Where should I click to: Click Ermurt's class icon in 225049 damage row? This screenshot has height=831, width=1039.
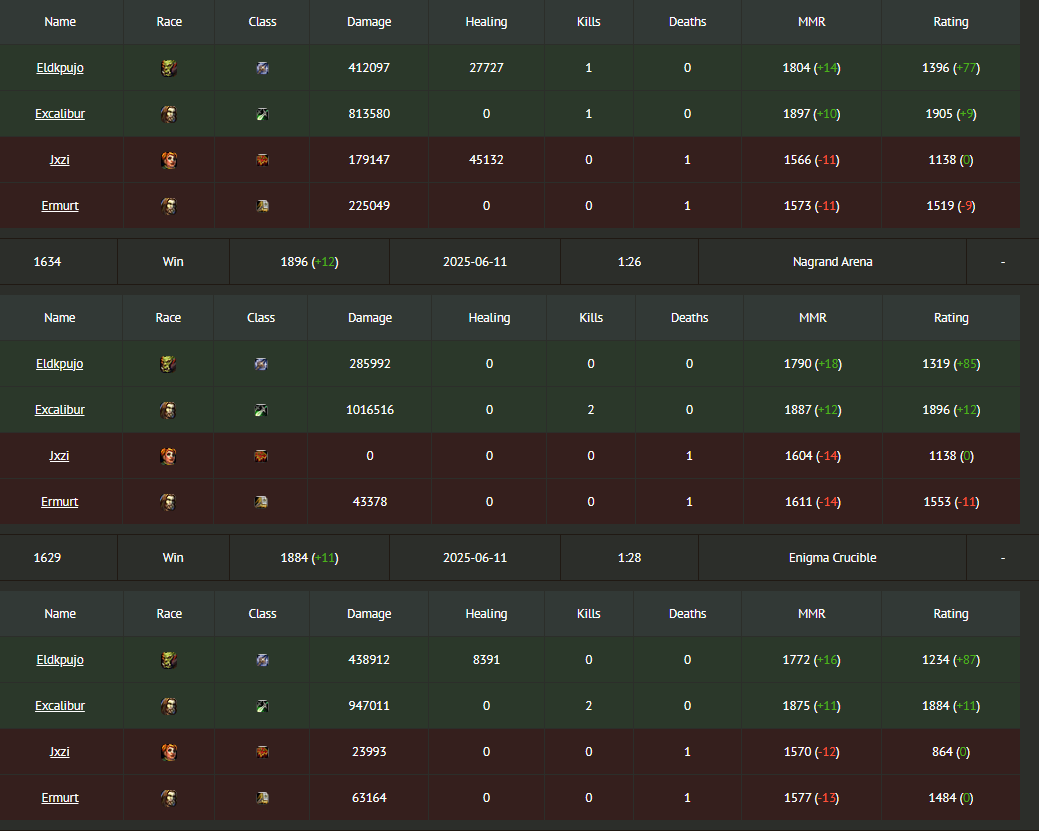[x=262, y=206]
